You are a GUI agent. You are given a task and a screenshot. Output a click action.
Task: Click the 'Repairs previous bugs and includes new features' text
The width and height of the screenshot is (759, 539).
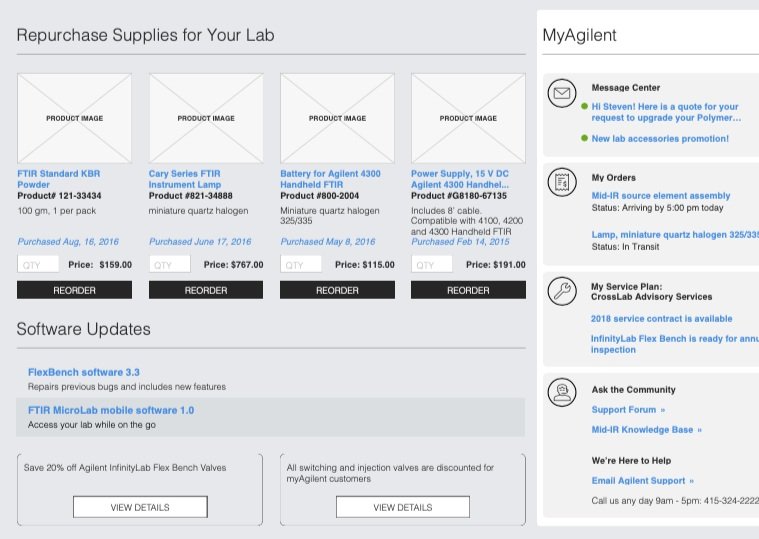coord(127,387)
